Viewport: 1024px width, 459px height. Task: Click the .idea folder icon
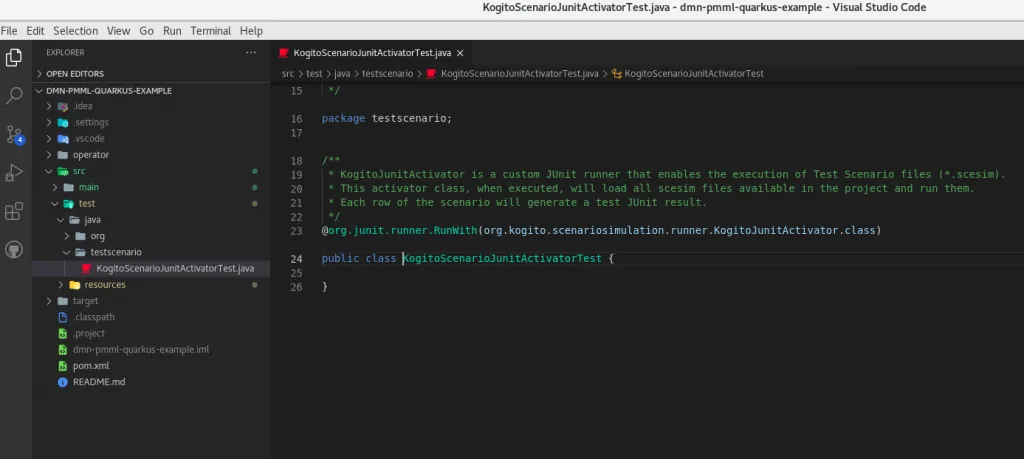pyautogui.click(x=63, y=106)
